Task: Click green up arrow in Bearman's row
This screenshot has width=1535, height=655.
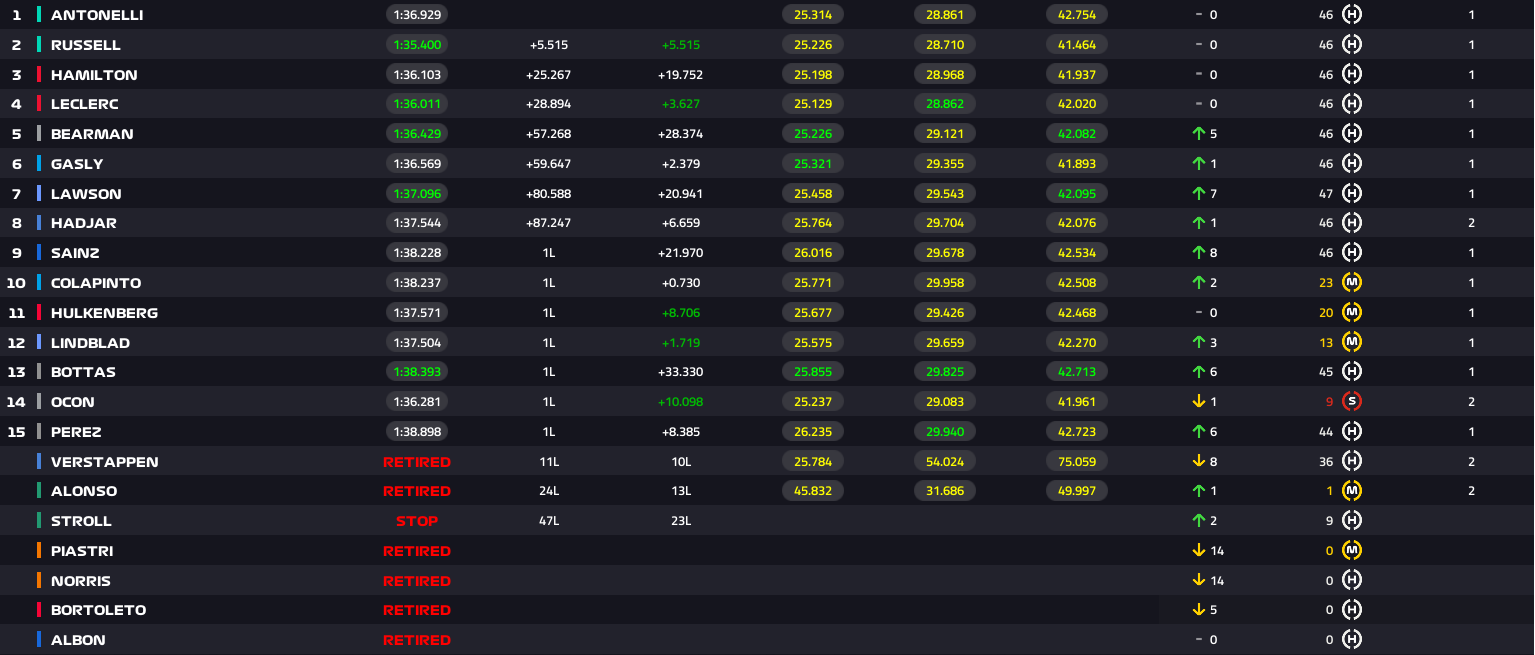Action: point(1198,134)
